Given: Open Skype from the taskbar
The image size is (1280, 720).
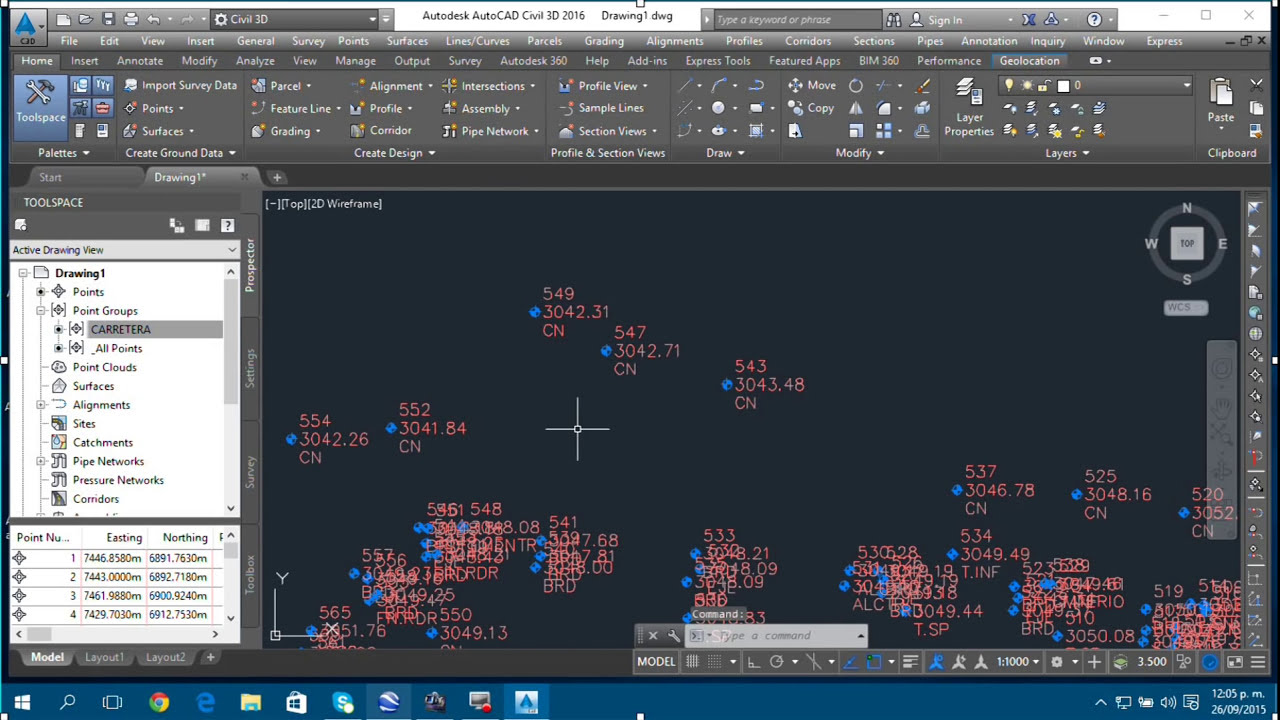Looking at the screenshot, I should pyautogui.click(x=343, y=703).
